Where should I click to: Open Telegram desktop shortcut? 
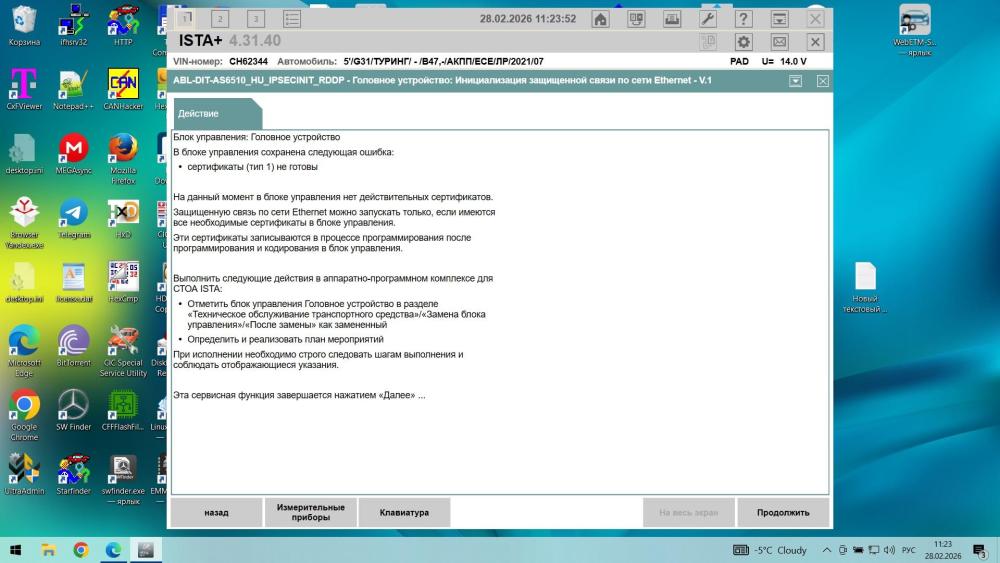73,219
